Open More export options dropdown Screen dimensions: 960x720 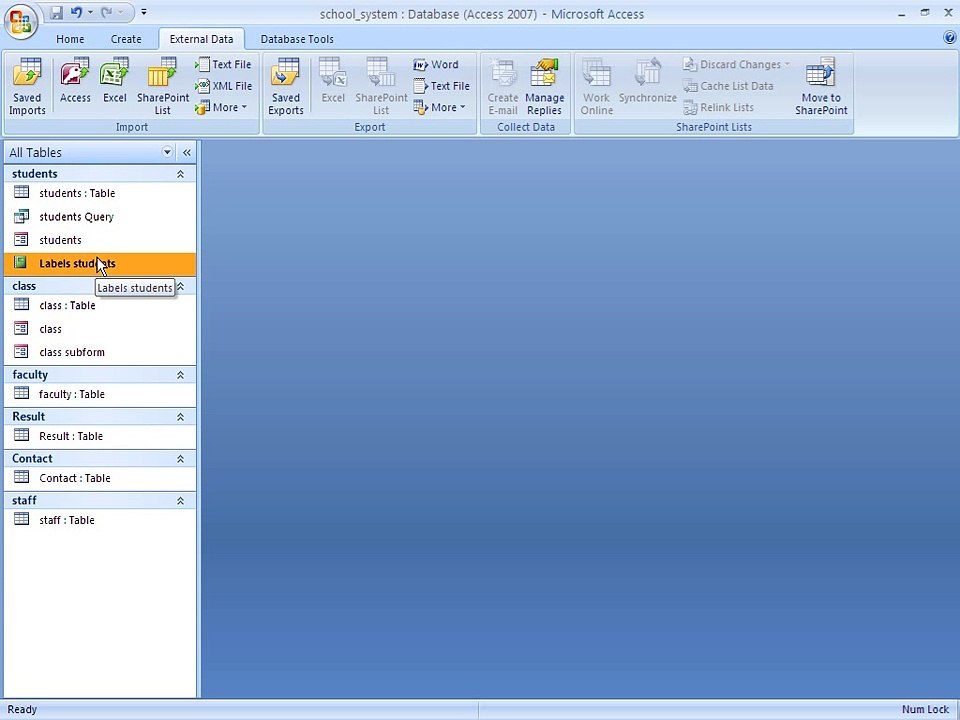pos(440,107)
